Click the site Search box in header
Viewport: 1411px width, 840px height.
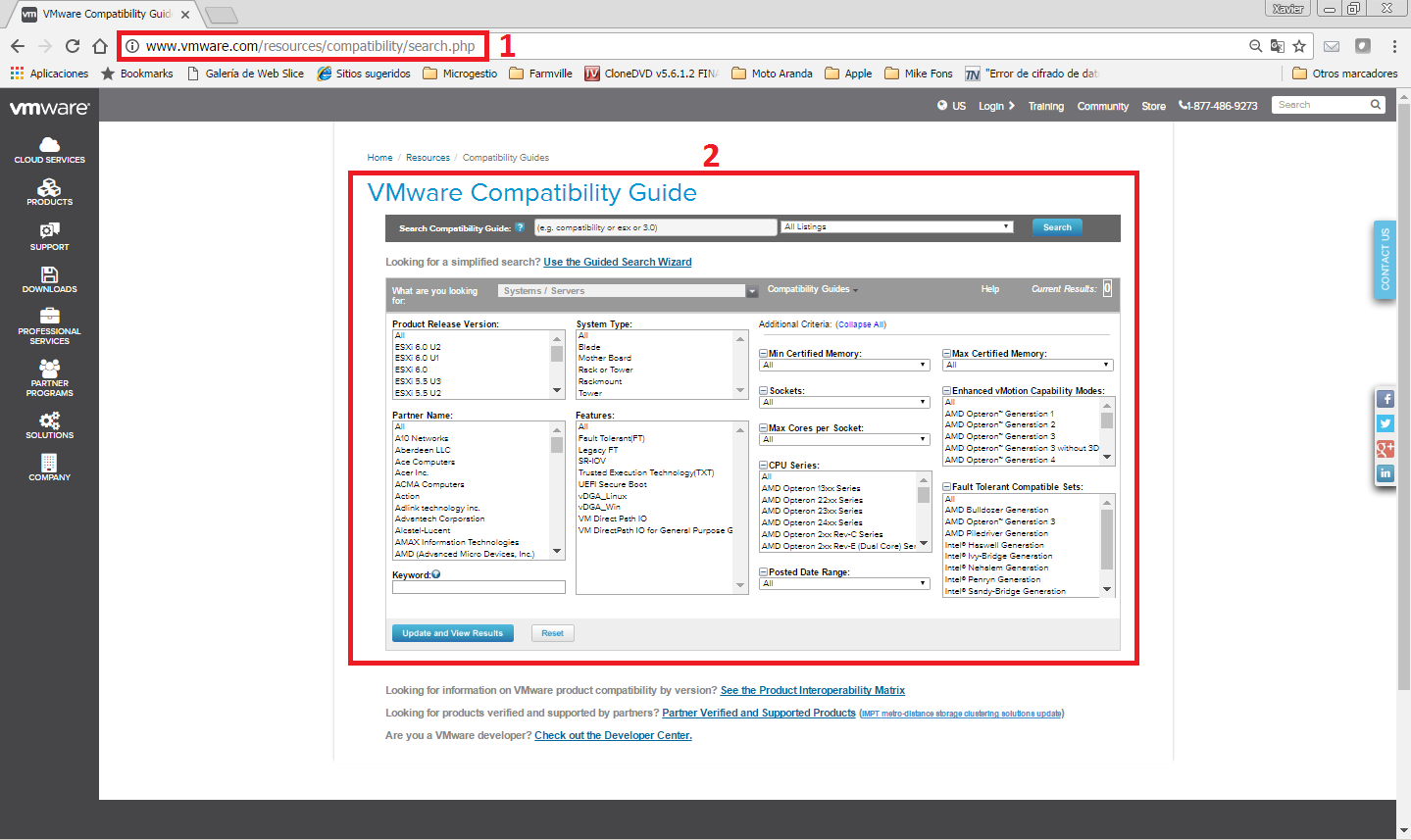[x=1329, y=105]
